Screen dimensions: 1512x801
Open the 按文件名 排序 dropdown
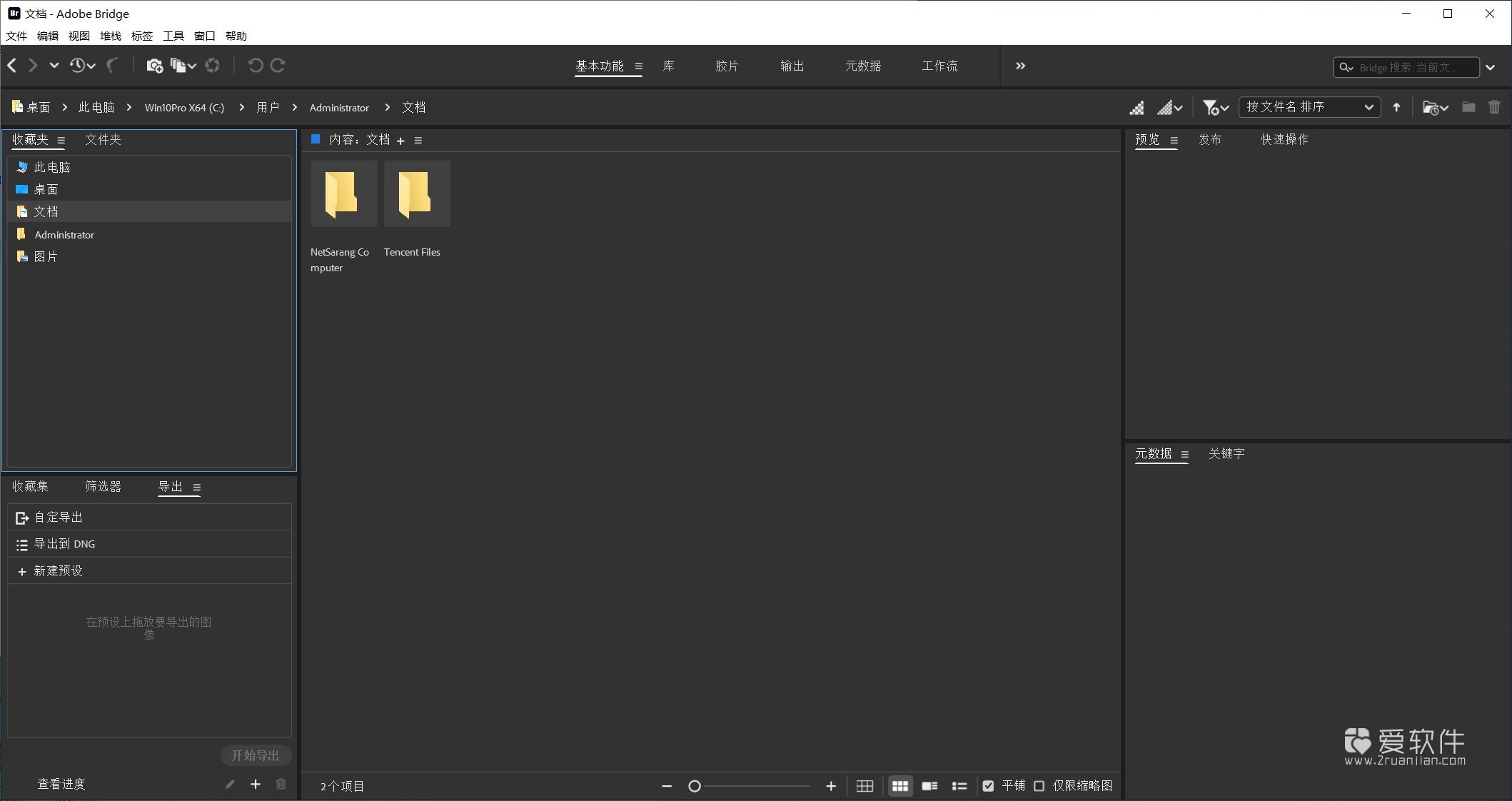pos(1310,107)
